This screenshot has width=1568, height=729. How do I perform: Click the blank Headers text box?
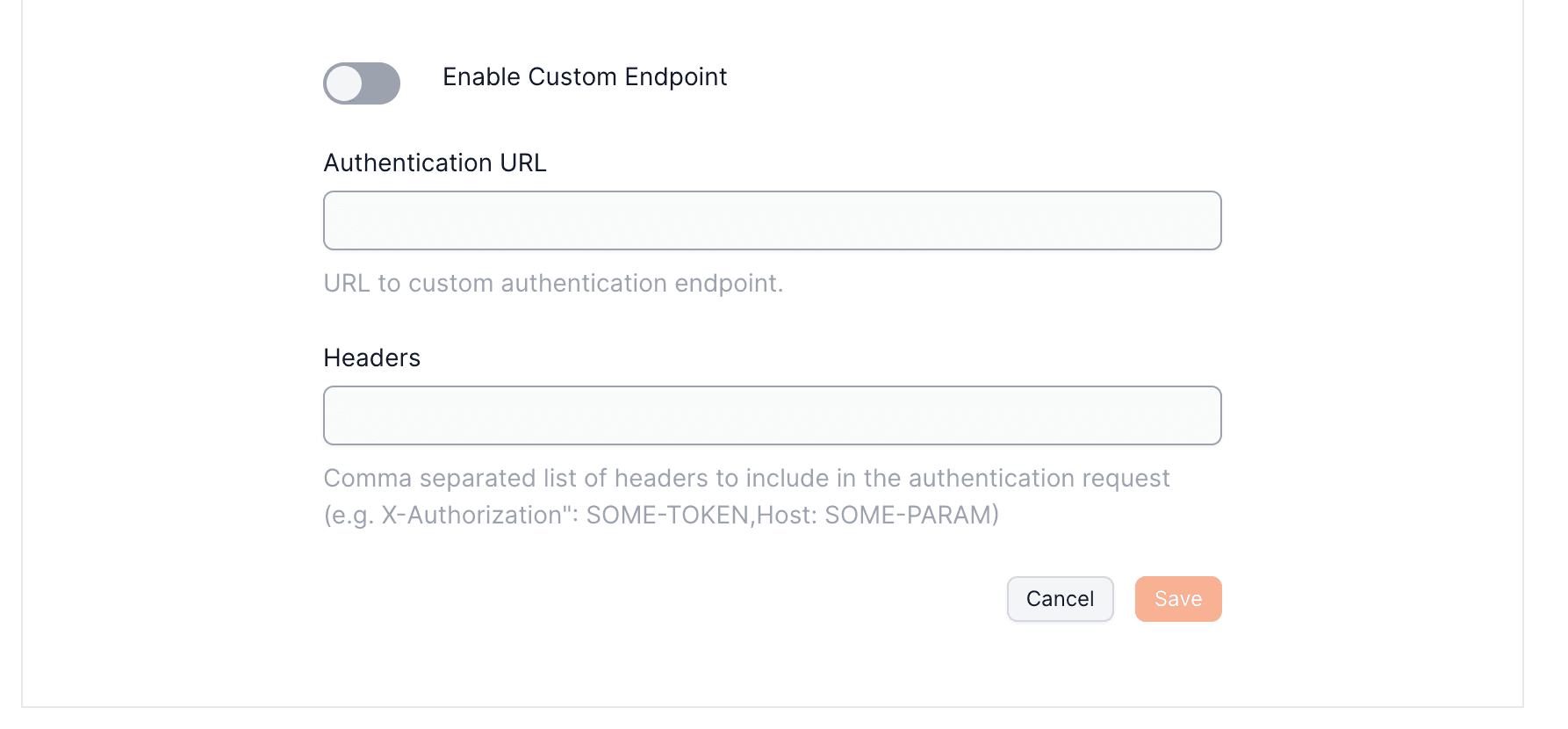[771, 415]
